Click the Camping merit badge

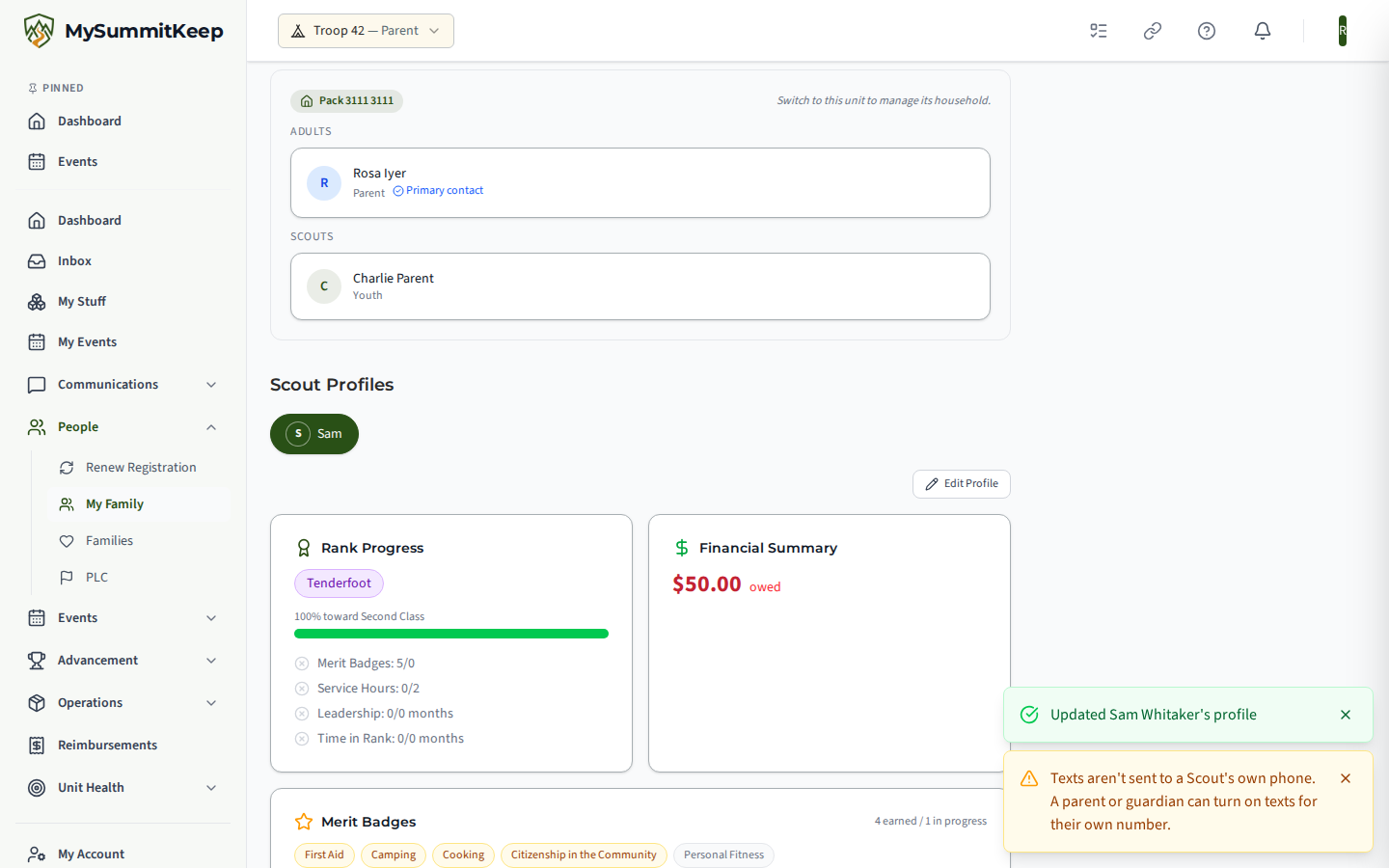394,855
